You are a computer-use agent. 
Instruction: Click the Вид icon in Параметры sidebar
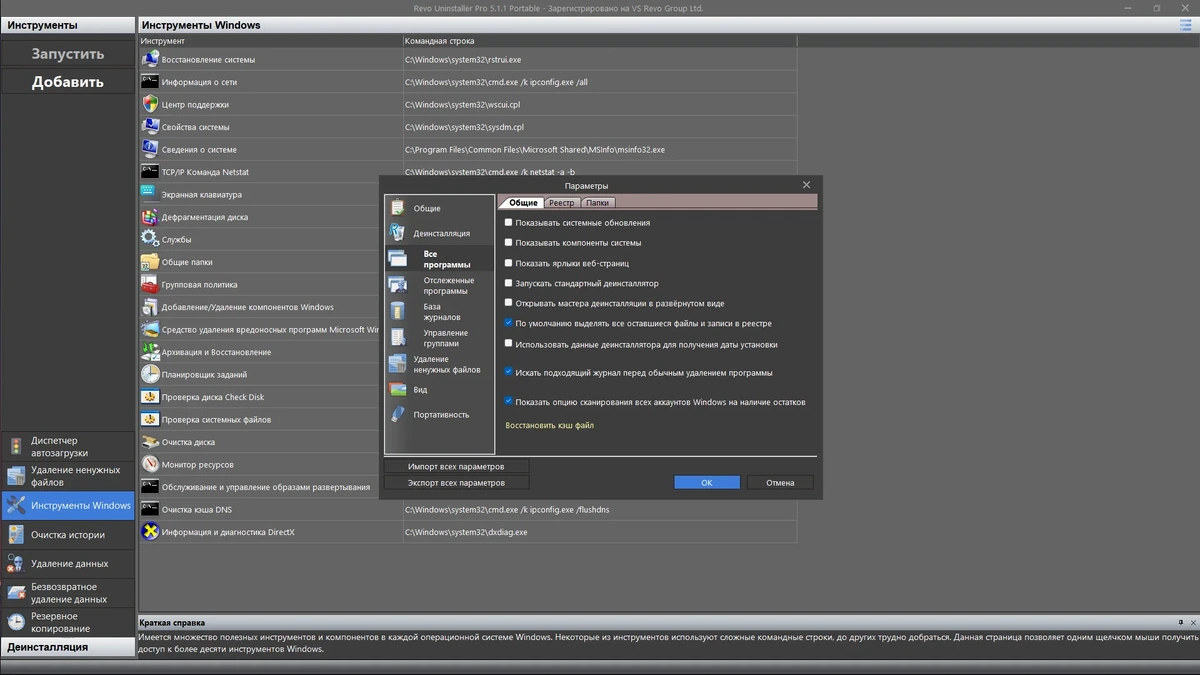[398, 389]
